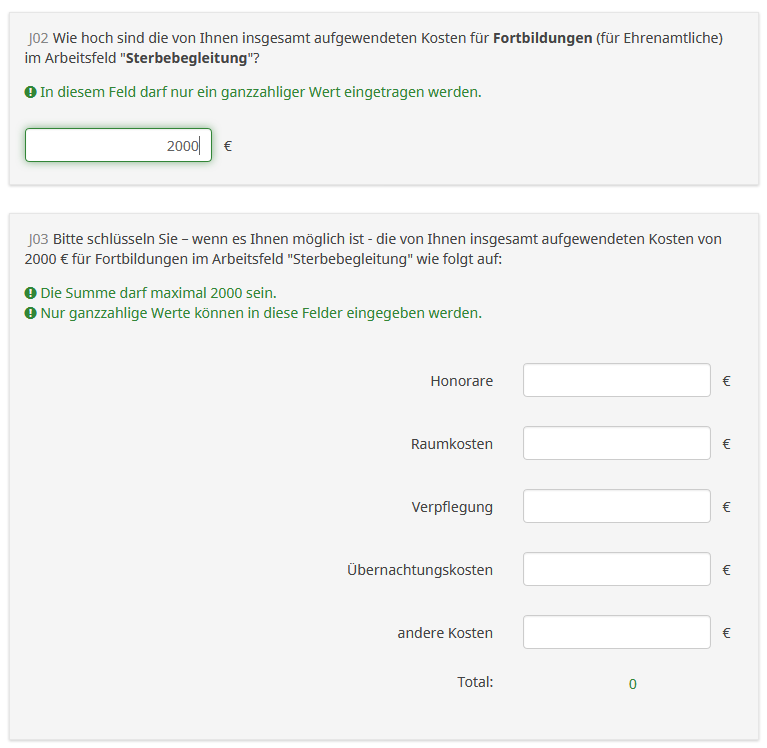767x748 pixels.
Task: Focus the J02 cost field containing 2000
Action: (x=118, y=145)
